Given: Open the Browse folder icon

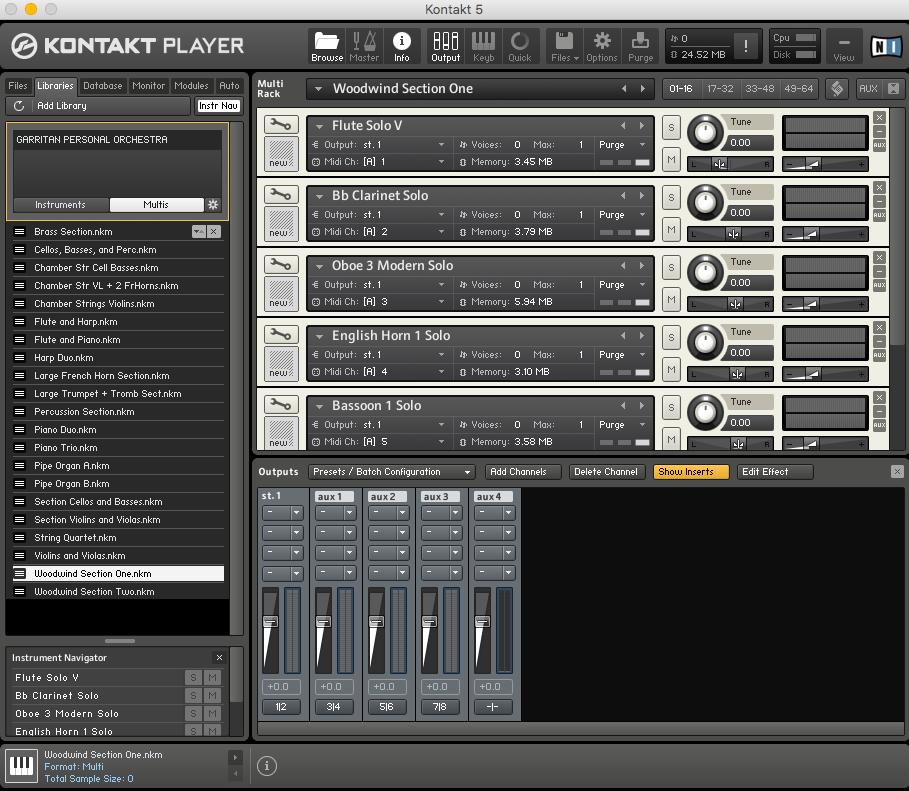Looking at the screenshot, I should (x=327, y=46).
